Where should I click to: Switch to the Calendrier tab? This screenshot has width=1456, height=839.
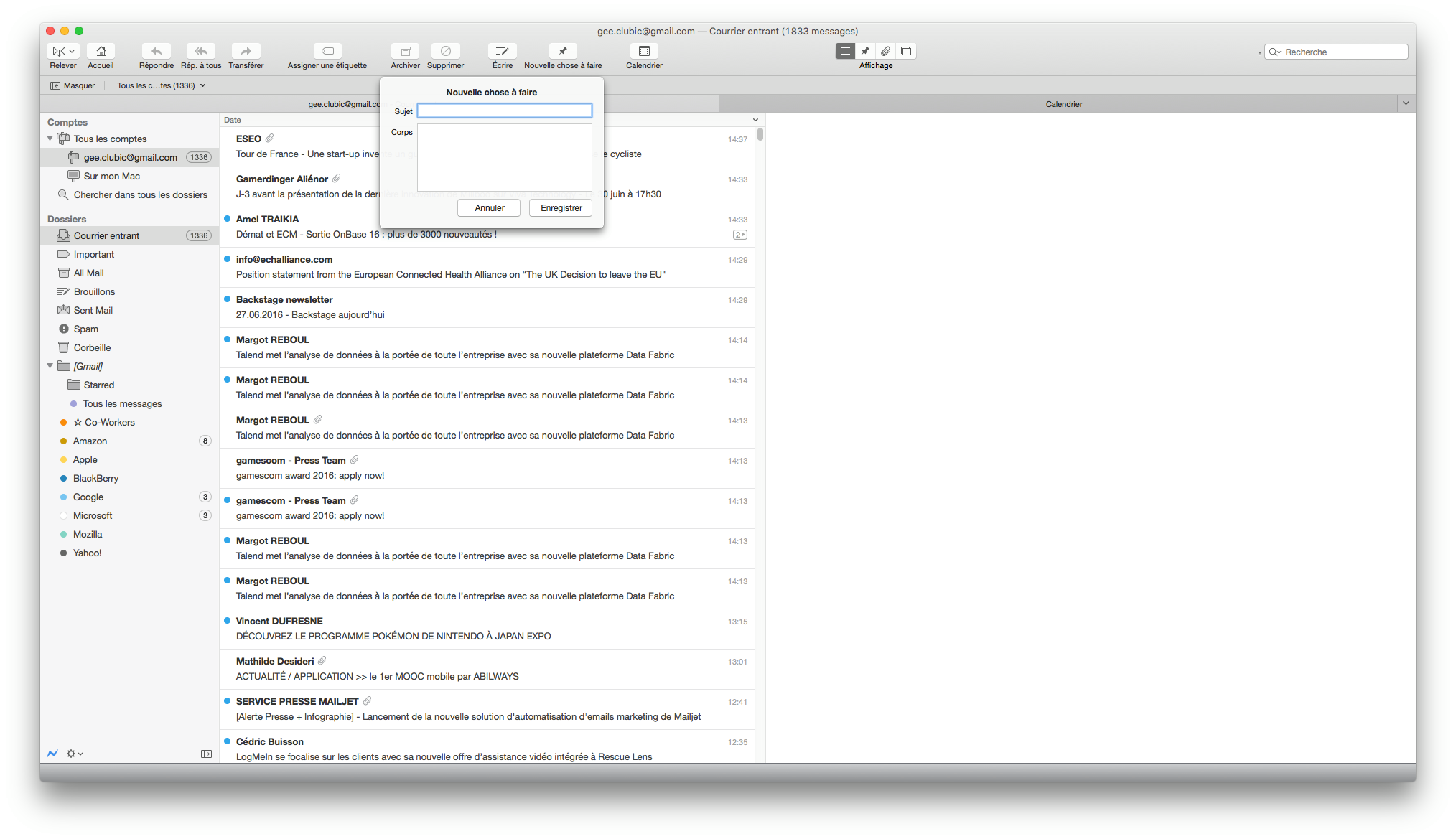coord(1063,104)
